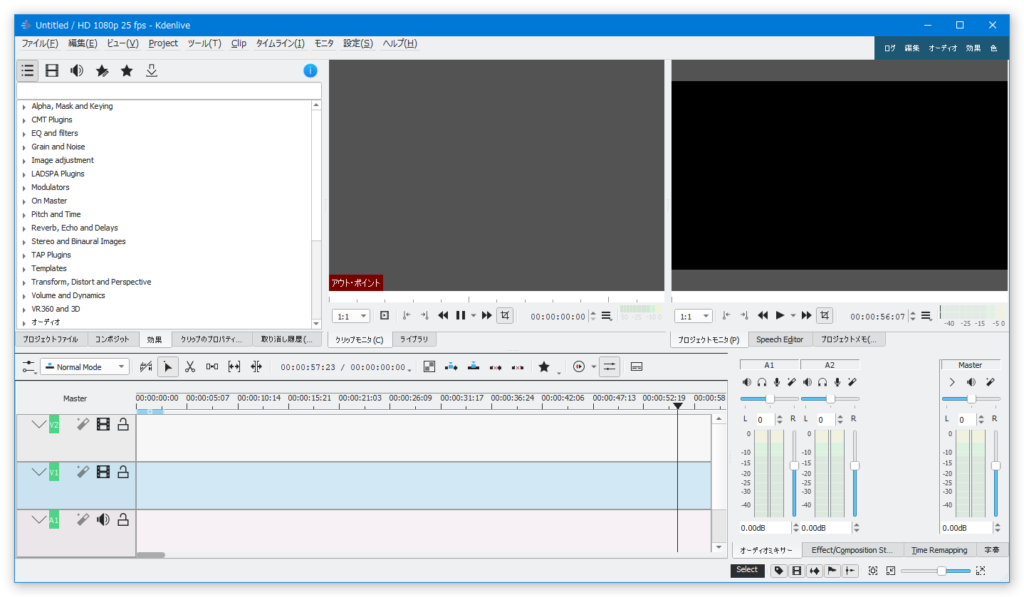Click the download new effects icon
1024x597 pixels.
(x=152, y=71)
